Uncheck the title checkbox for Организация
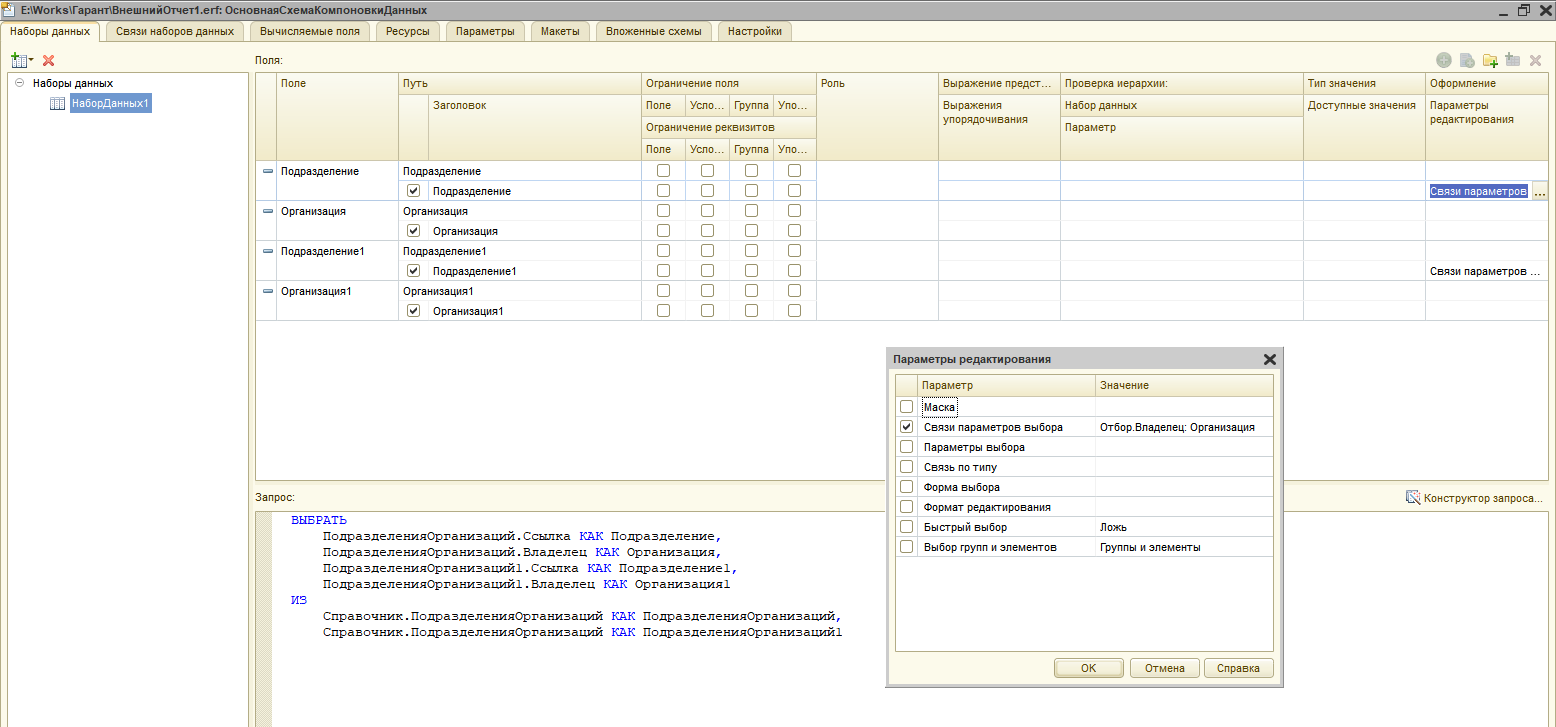The image size is (1556, 727). (x=414, y=231)
